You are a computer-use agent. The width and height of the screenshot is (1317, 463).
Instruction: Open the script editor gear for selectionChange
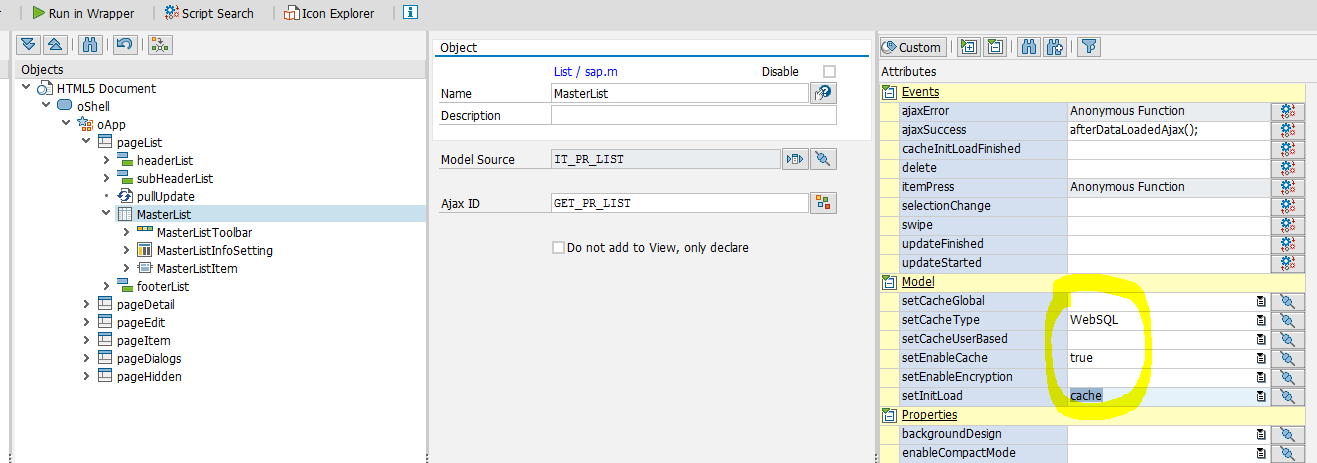[x=1288, y=206]
